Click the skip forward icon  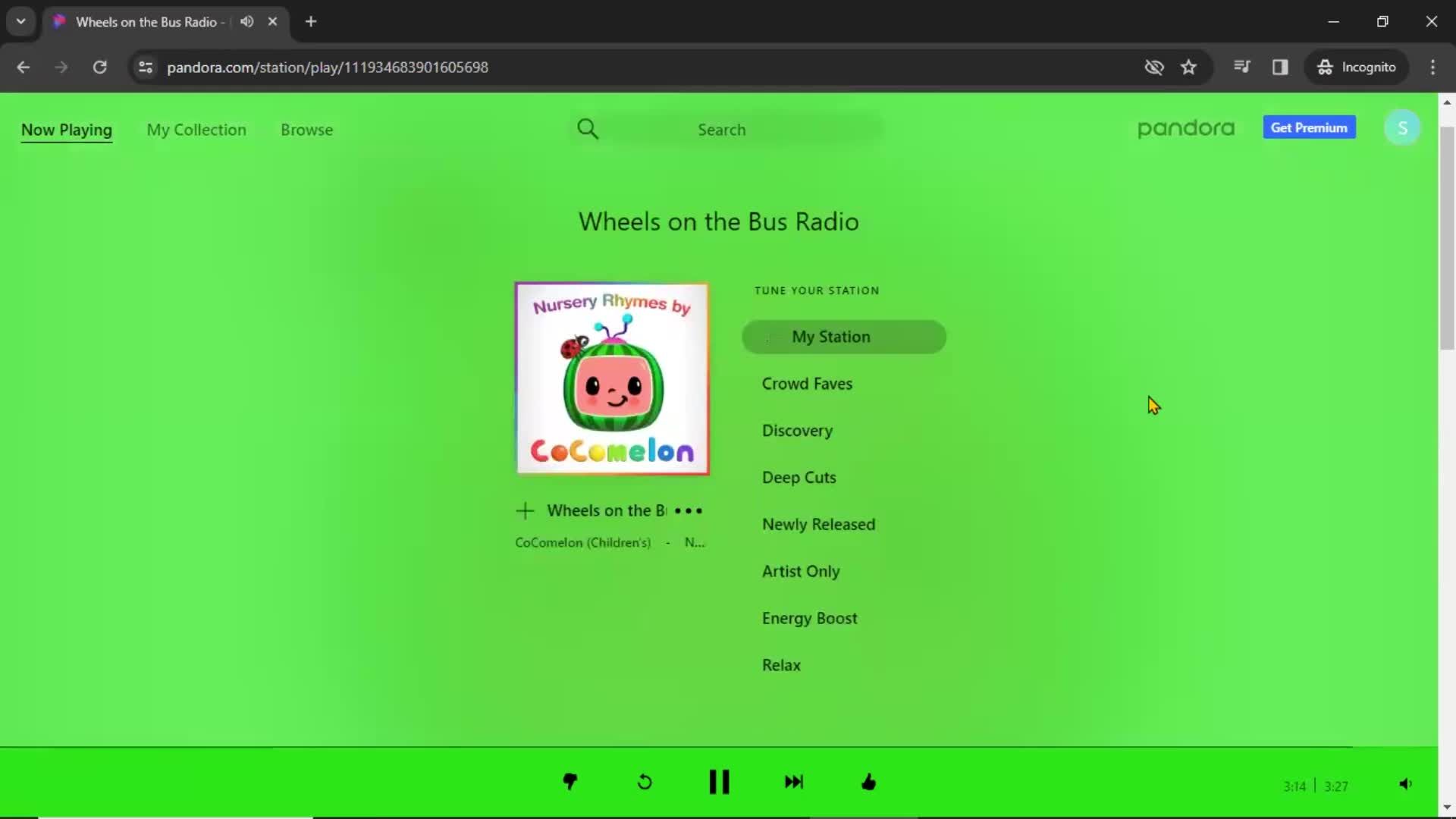tap(794, 782)
